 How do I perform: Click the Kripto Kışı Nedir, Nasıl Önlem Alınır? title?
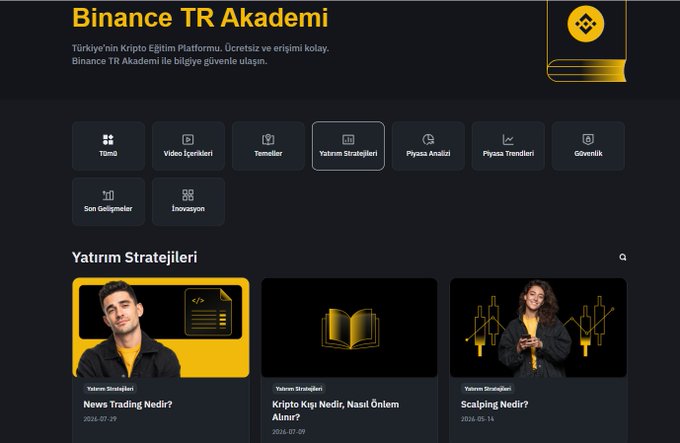(335, 411)
